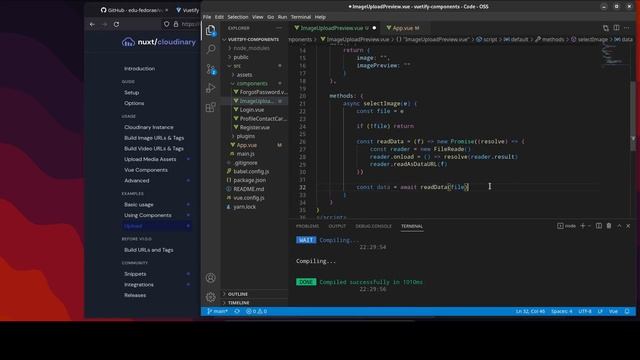Open the Run and Debug view

211,88
